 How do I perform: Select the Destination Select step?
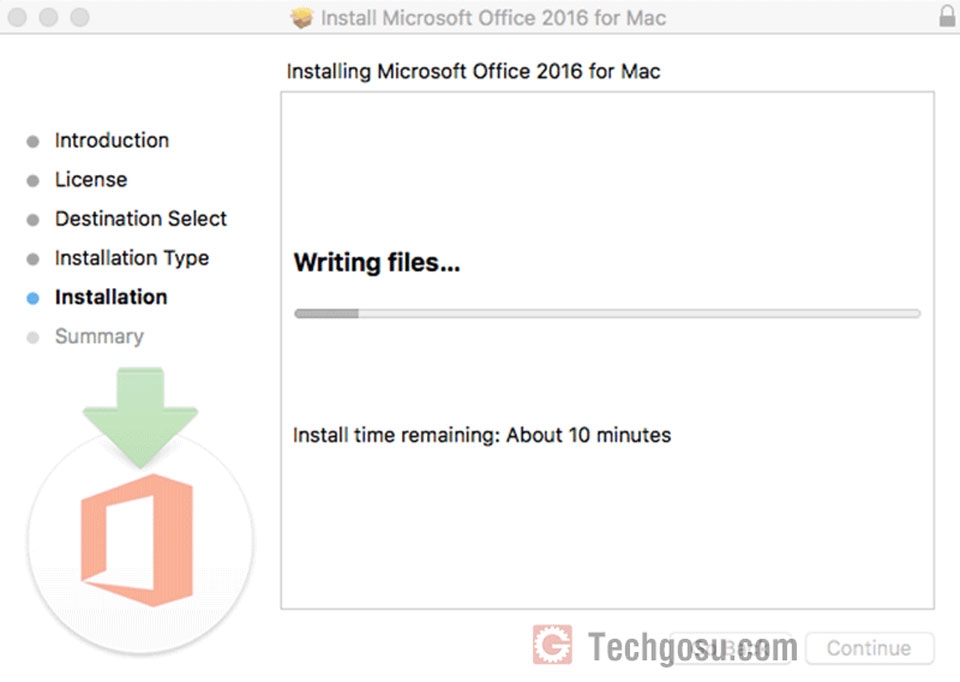pyautogui.click(x=141, y=219)
